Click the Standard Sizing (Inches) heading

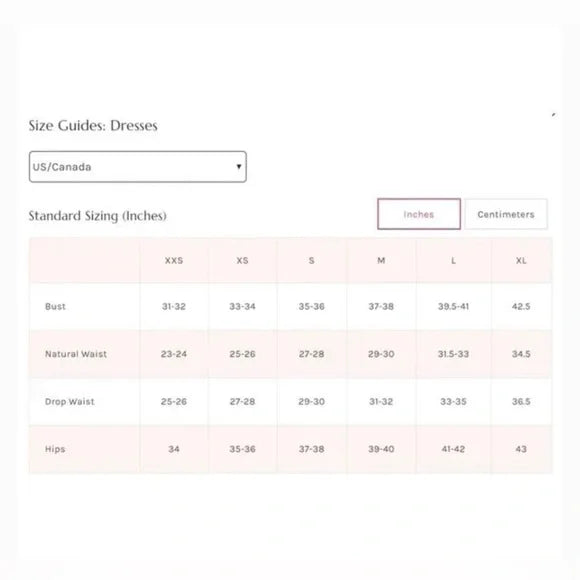[x=98, y=216]
